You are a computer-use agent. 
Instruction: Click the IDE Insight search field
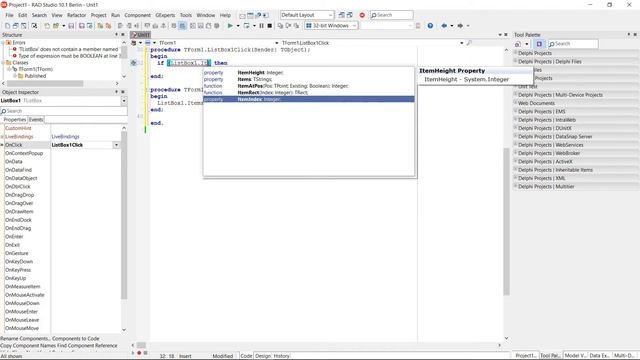pyautogui.click(x=391, y=15)
